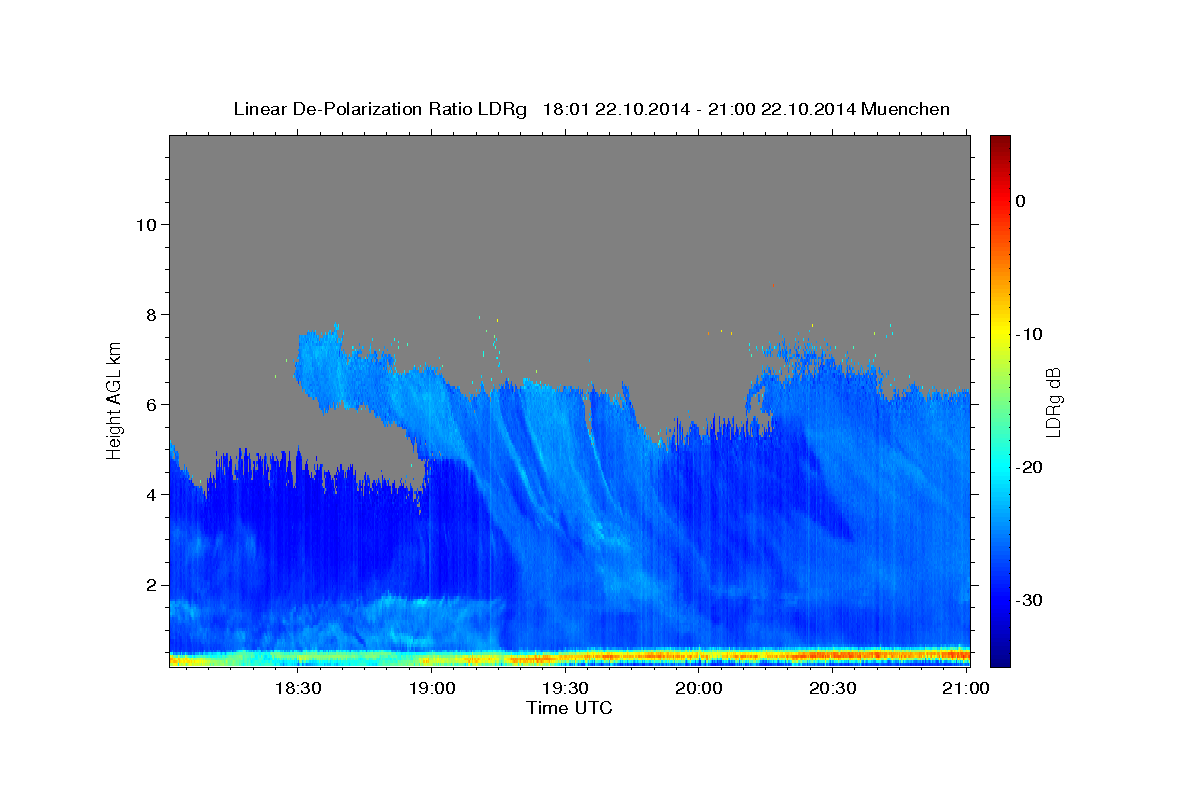Click the '18:30' time tick label

[298, 689]
